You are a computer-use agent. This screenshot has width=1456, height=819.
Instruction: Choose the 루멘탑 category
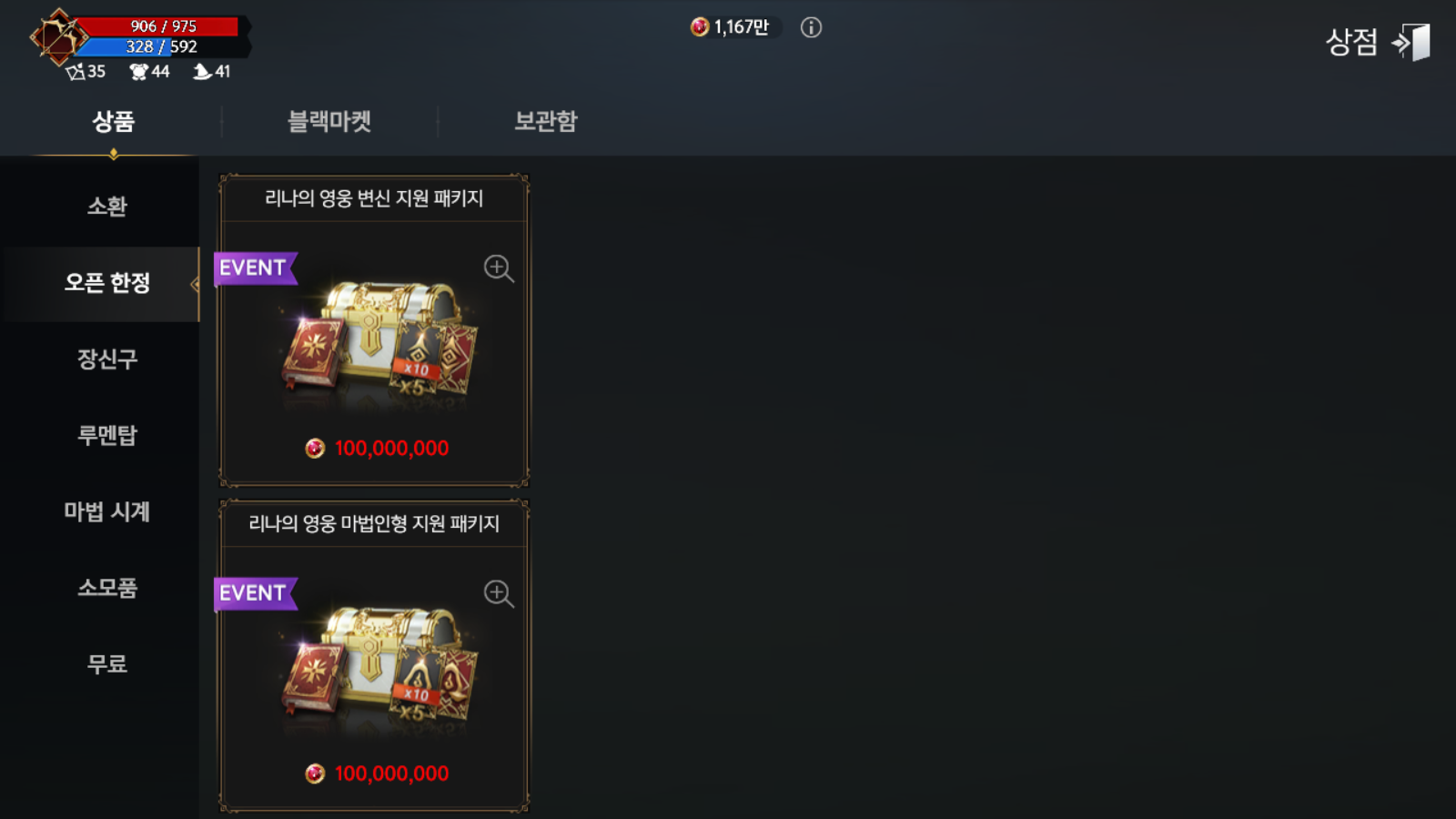(107, 435)
